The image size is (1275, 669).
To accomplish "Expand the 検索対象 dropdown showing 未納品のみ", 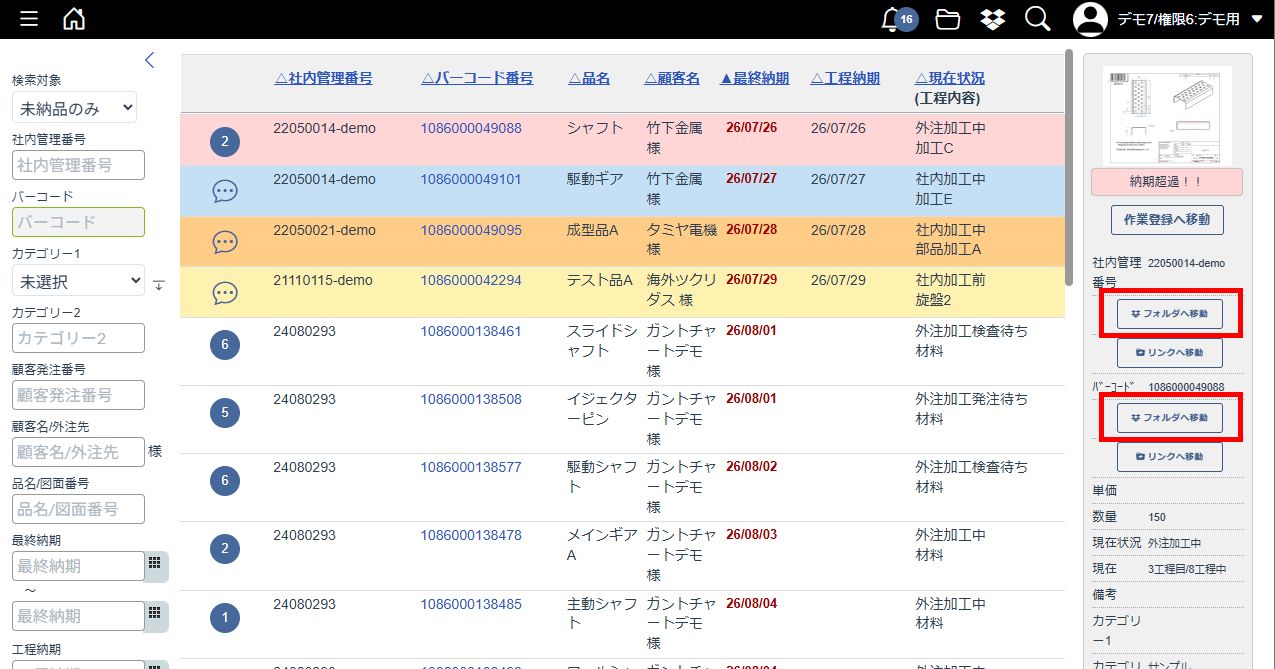I will 74,107.
